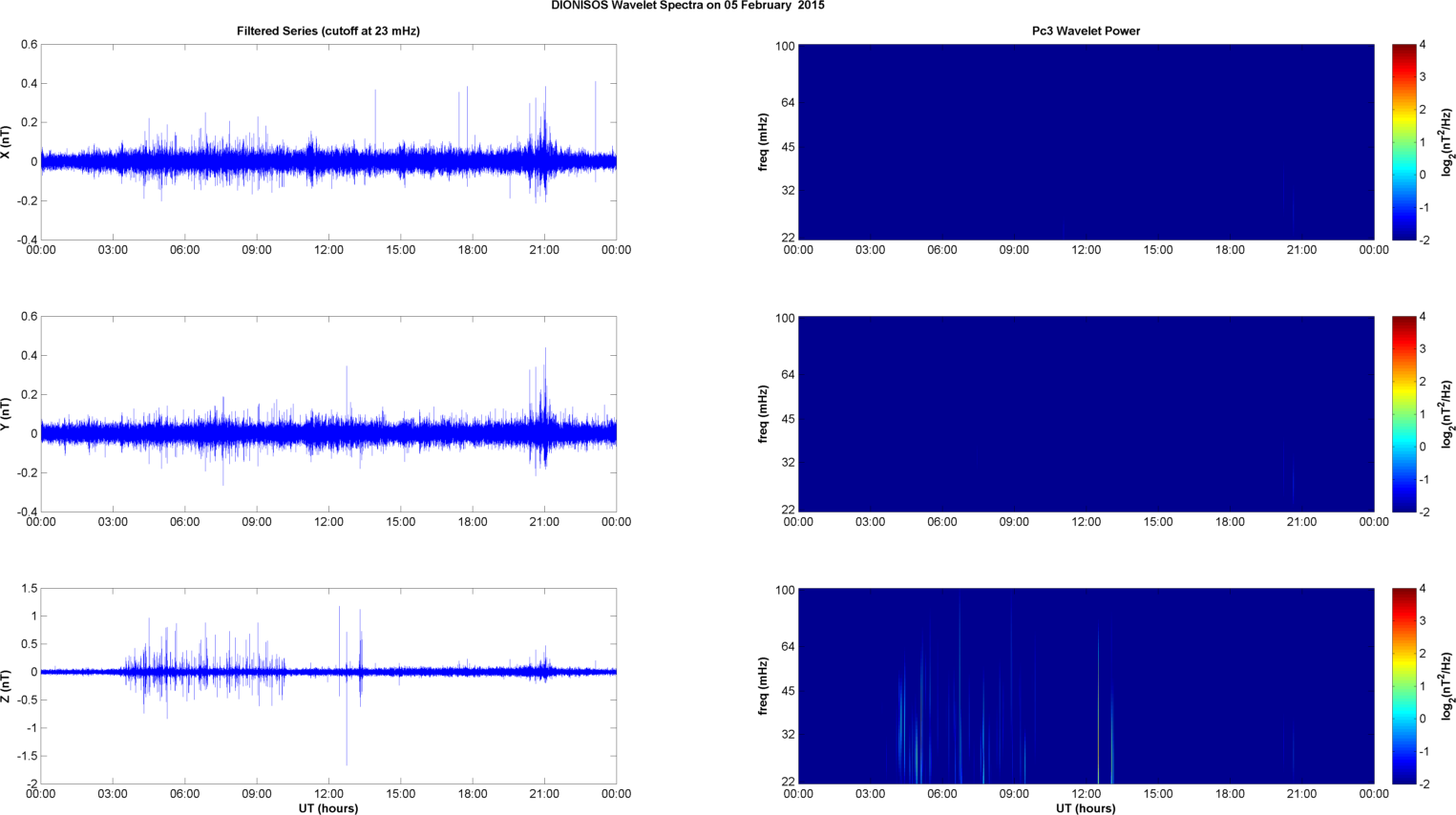
Task: Click the '0' value on the Y-component colorbar
Action: (1423, 447)
